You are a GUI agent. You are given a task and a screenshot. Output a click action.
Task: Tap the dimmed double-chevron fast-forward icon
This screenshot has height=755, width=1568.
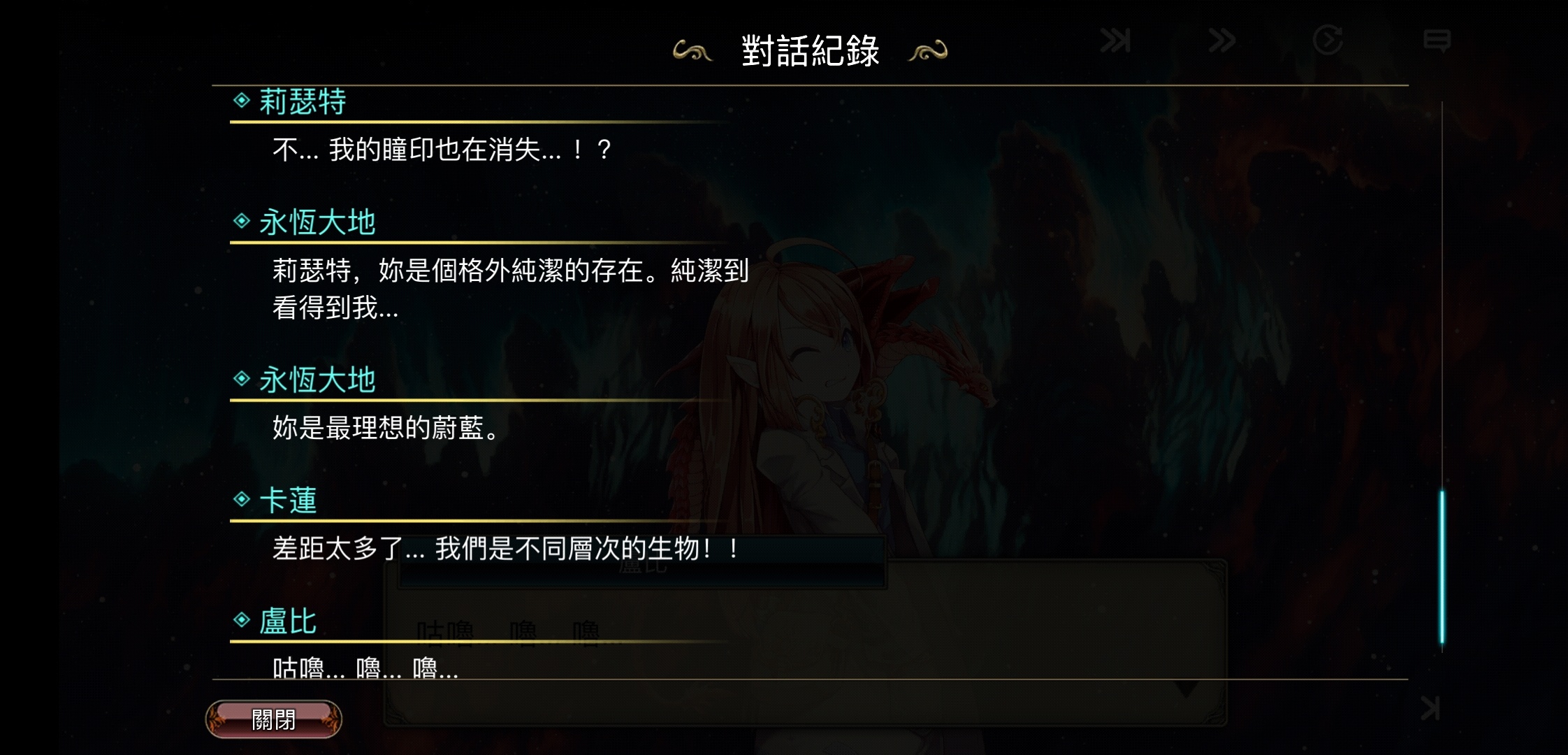[1222, 41]
